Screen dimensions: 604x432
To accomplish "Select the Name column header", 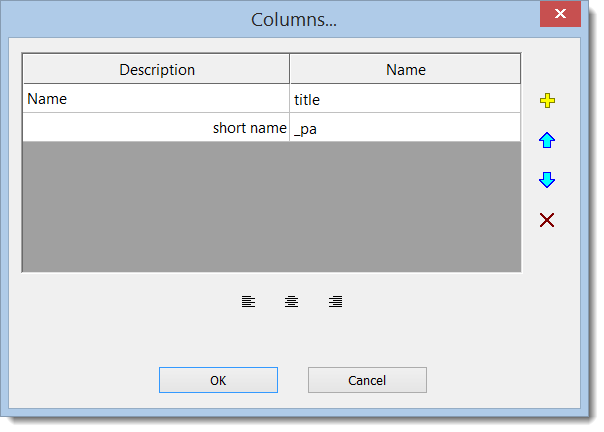I will point(405,69).
